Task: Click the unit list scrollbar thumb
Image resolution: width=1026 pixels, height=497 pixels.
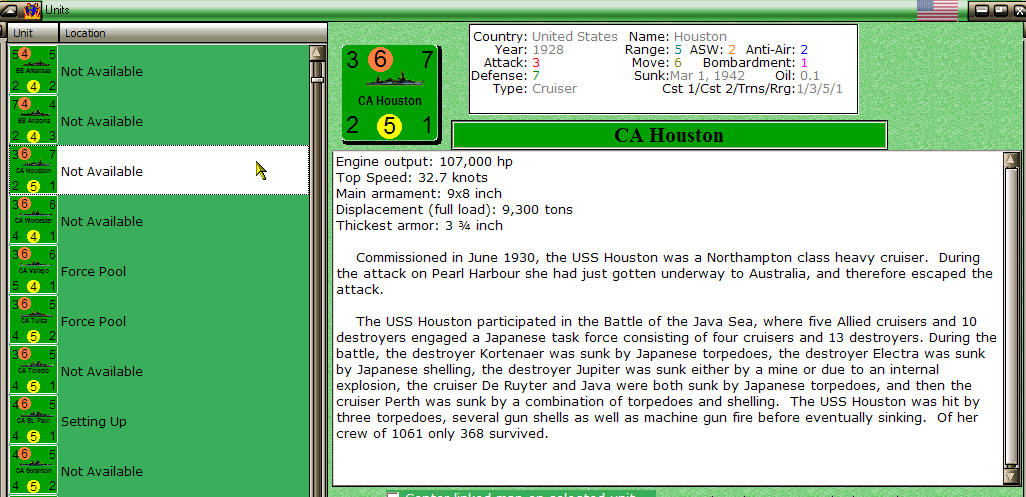Action: pos(317,80)
